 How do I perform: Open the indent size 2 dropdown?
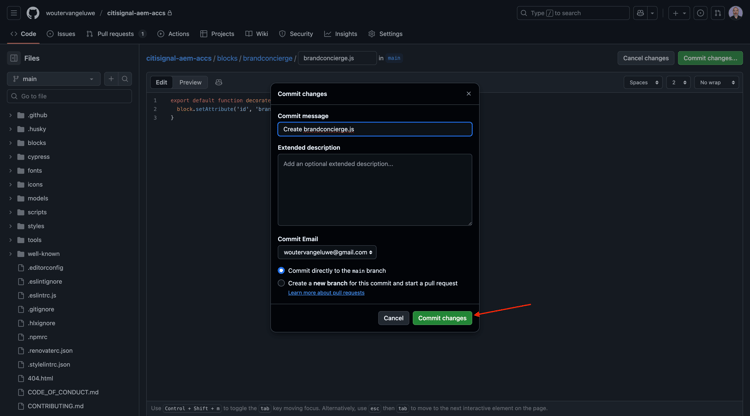click(678, 82)
